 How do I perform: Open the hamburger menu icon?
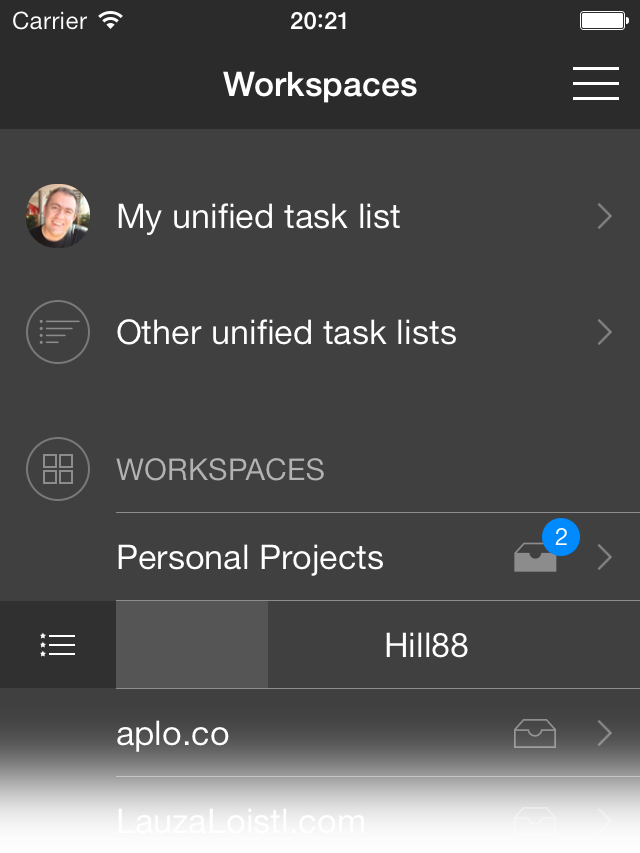(596, 84)
